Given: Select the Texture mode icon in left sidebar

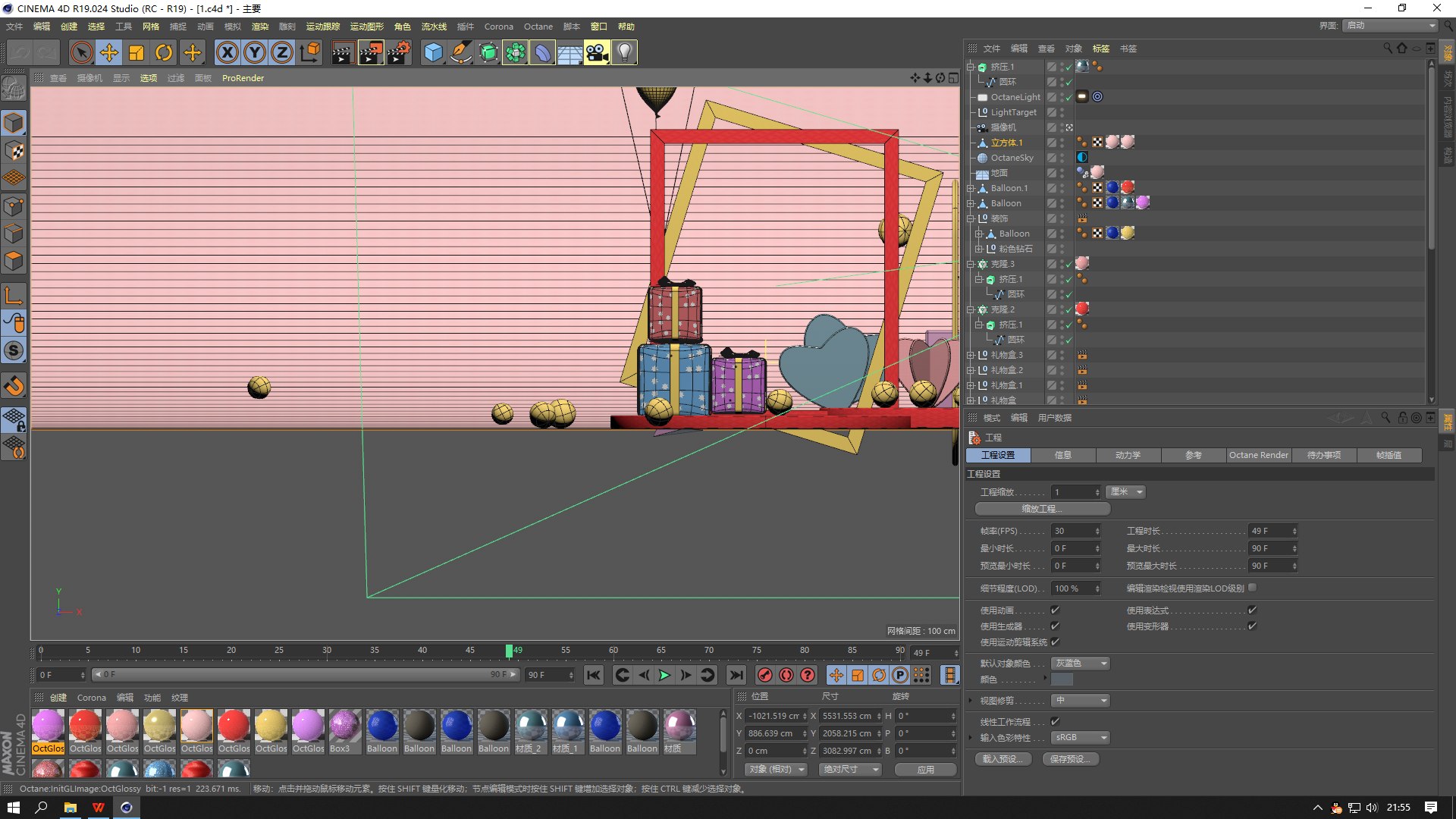Looking at the screenshot, I should [14, 151].
